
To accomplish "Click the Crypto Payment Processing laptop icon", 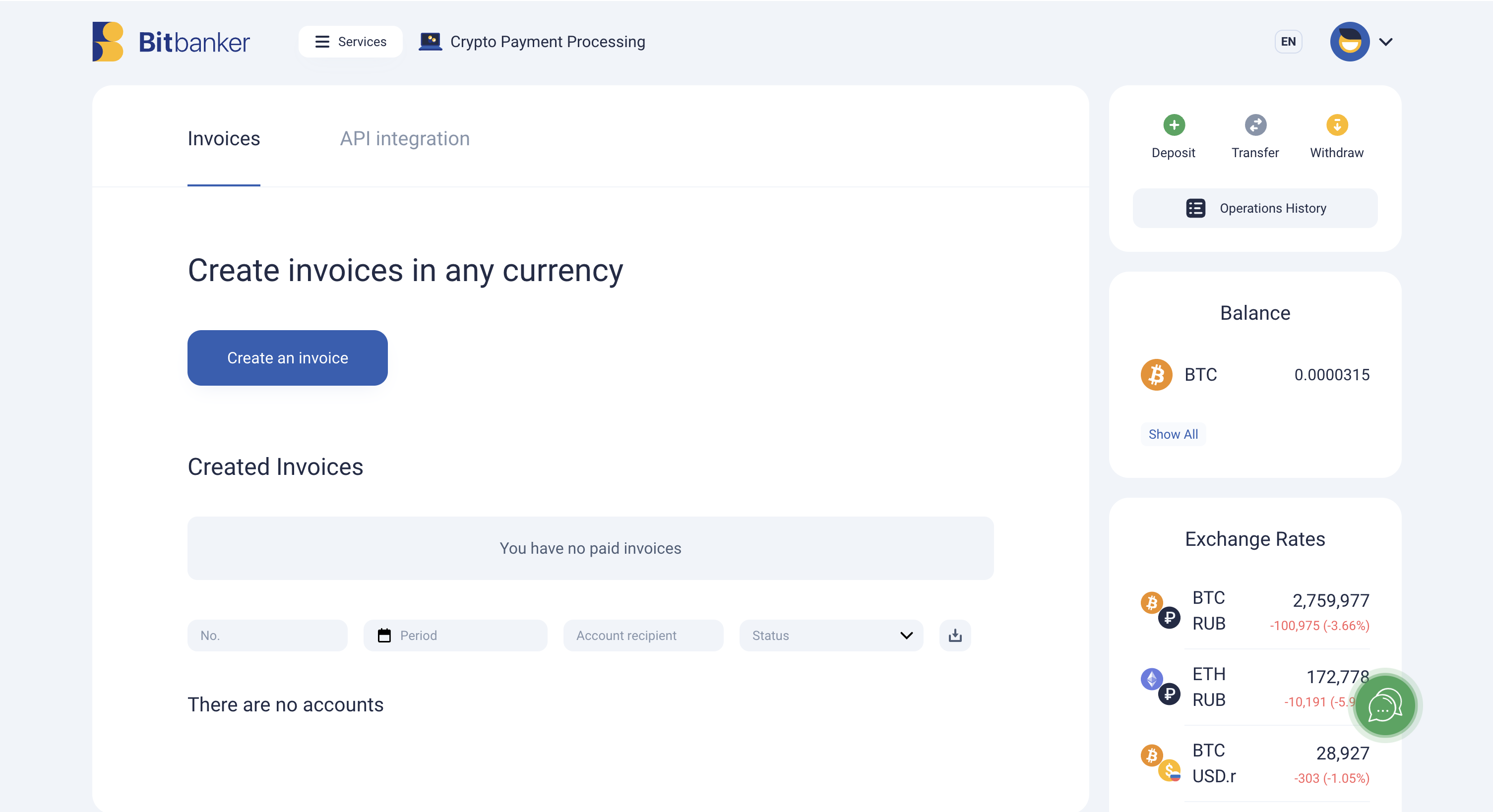I will [x=430, y=42].
